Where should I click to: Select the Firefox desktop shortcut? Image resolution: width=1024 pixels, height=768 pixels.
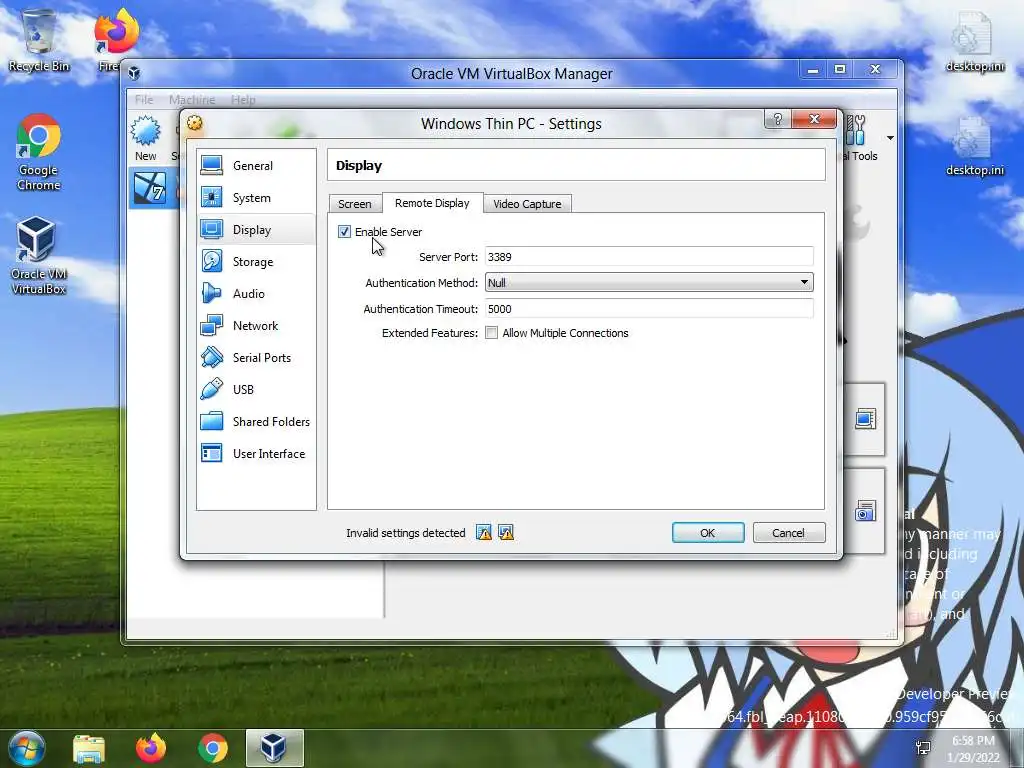116,40
